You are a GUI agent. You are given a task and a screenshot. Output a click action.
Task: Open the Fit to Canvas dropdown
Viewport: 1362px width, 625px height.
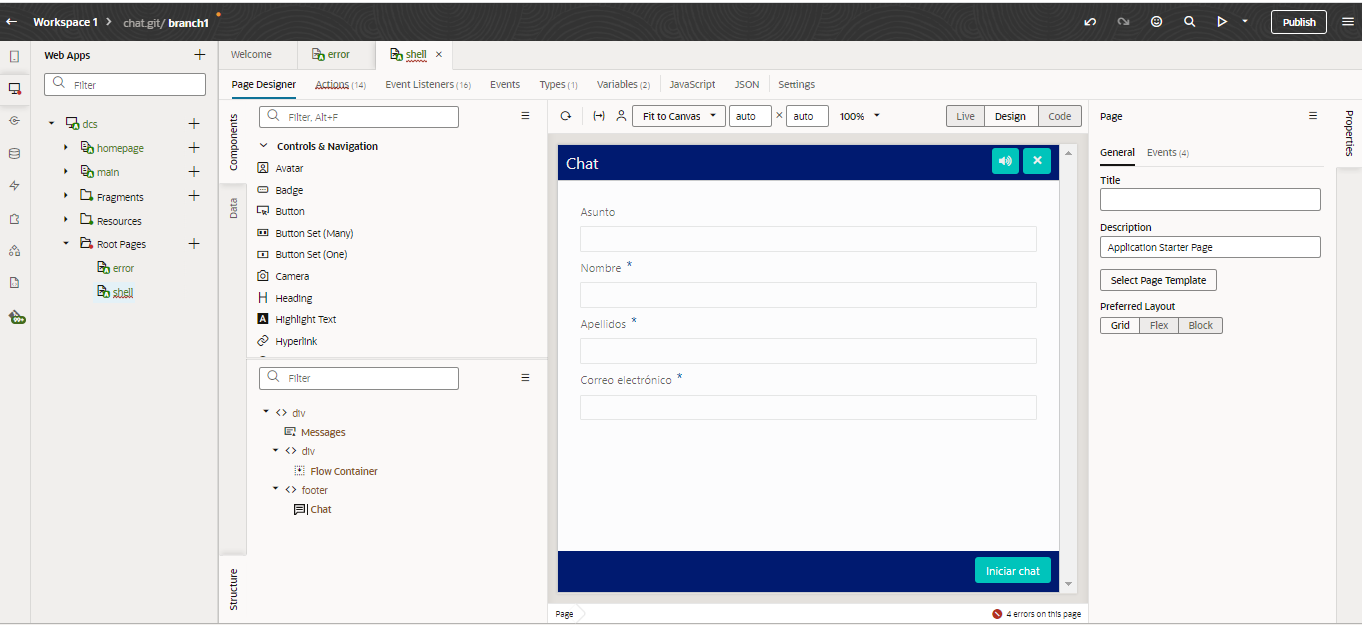coord(678,116)
